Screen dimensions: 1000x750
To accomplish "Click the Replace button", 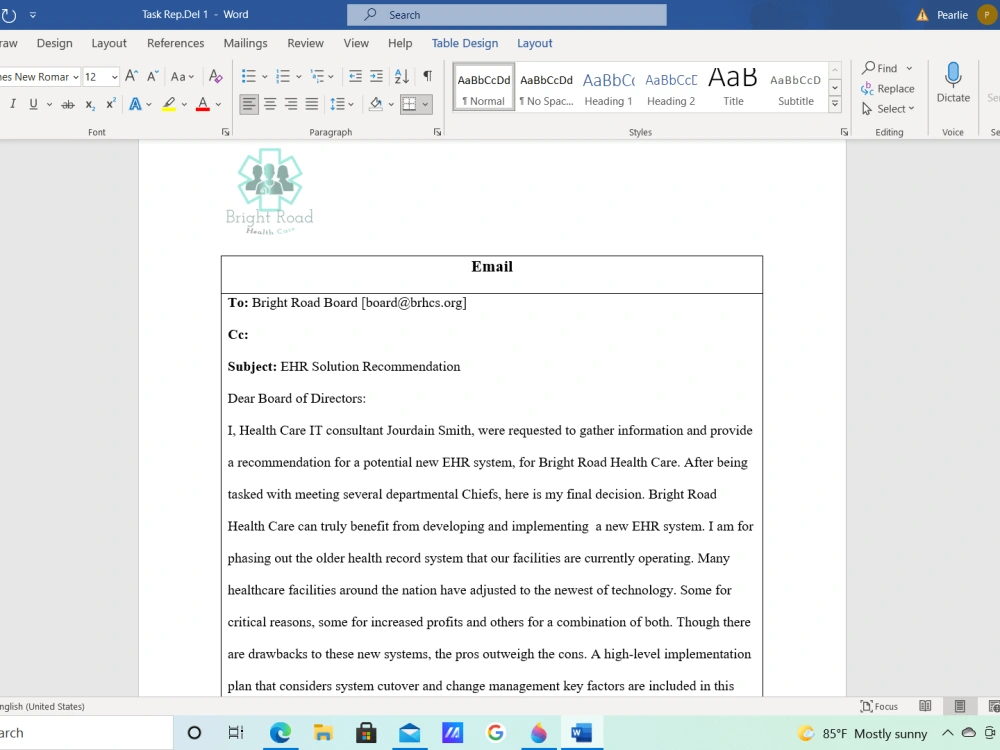I will pyautogui.click(x=888, y=89).
